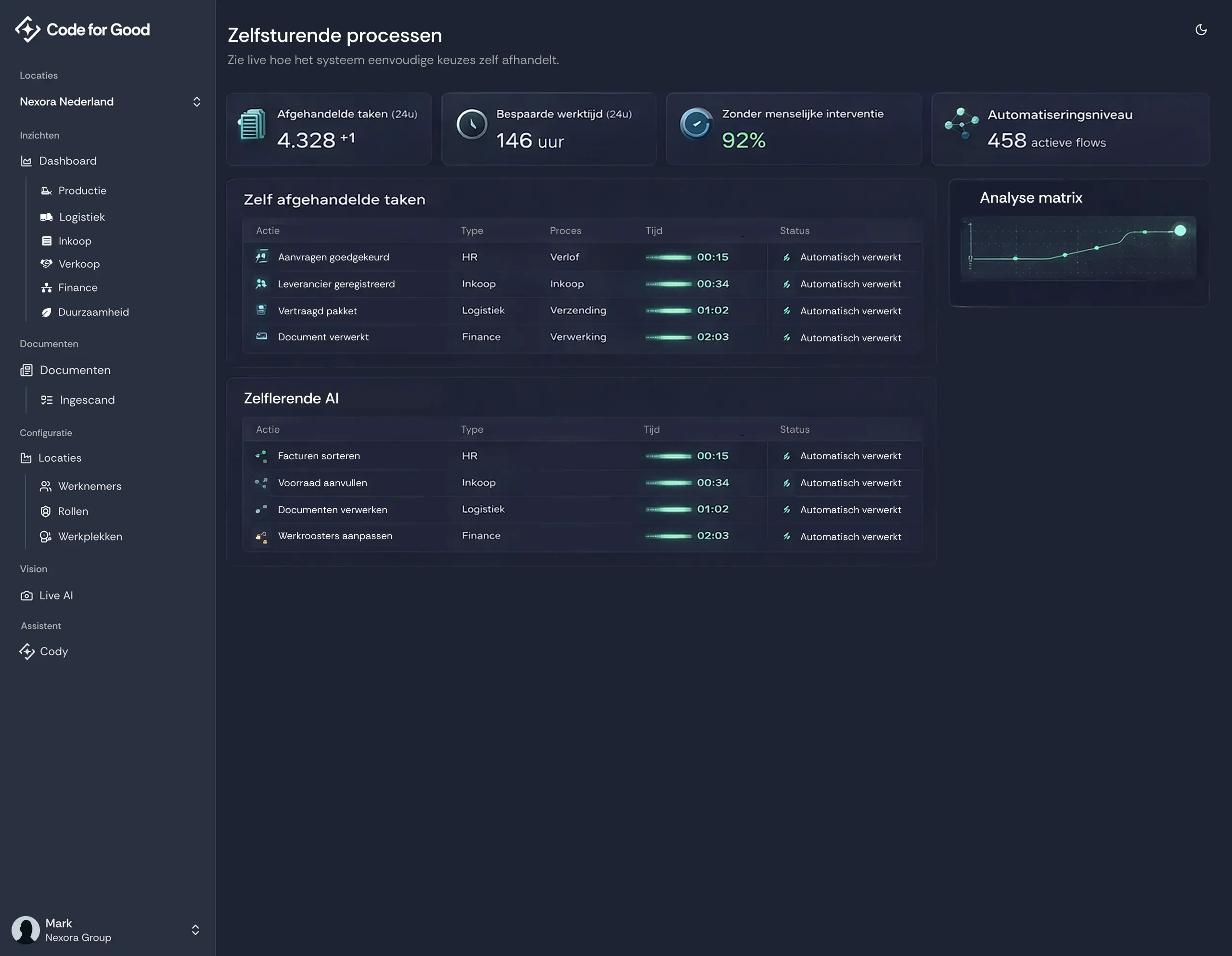The width and height of the screenshot is (1232, 956).
Task: Click the Finance sidebar icon
Action: coord(46,288)
